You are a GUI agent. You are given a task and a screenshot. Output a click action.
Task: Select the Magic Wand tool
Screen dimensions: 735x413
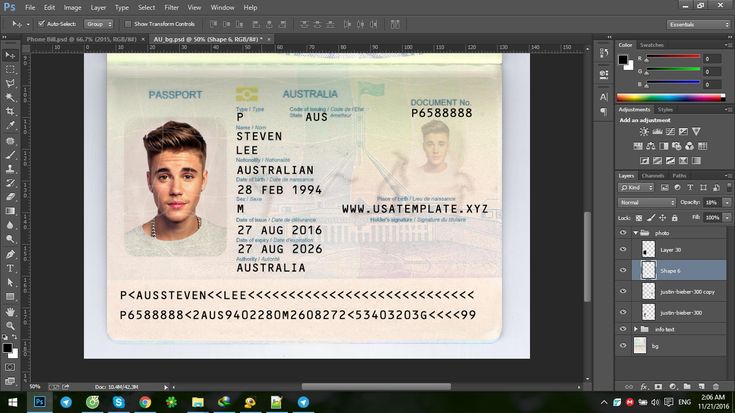pos(10,98)
